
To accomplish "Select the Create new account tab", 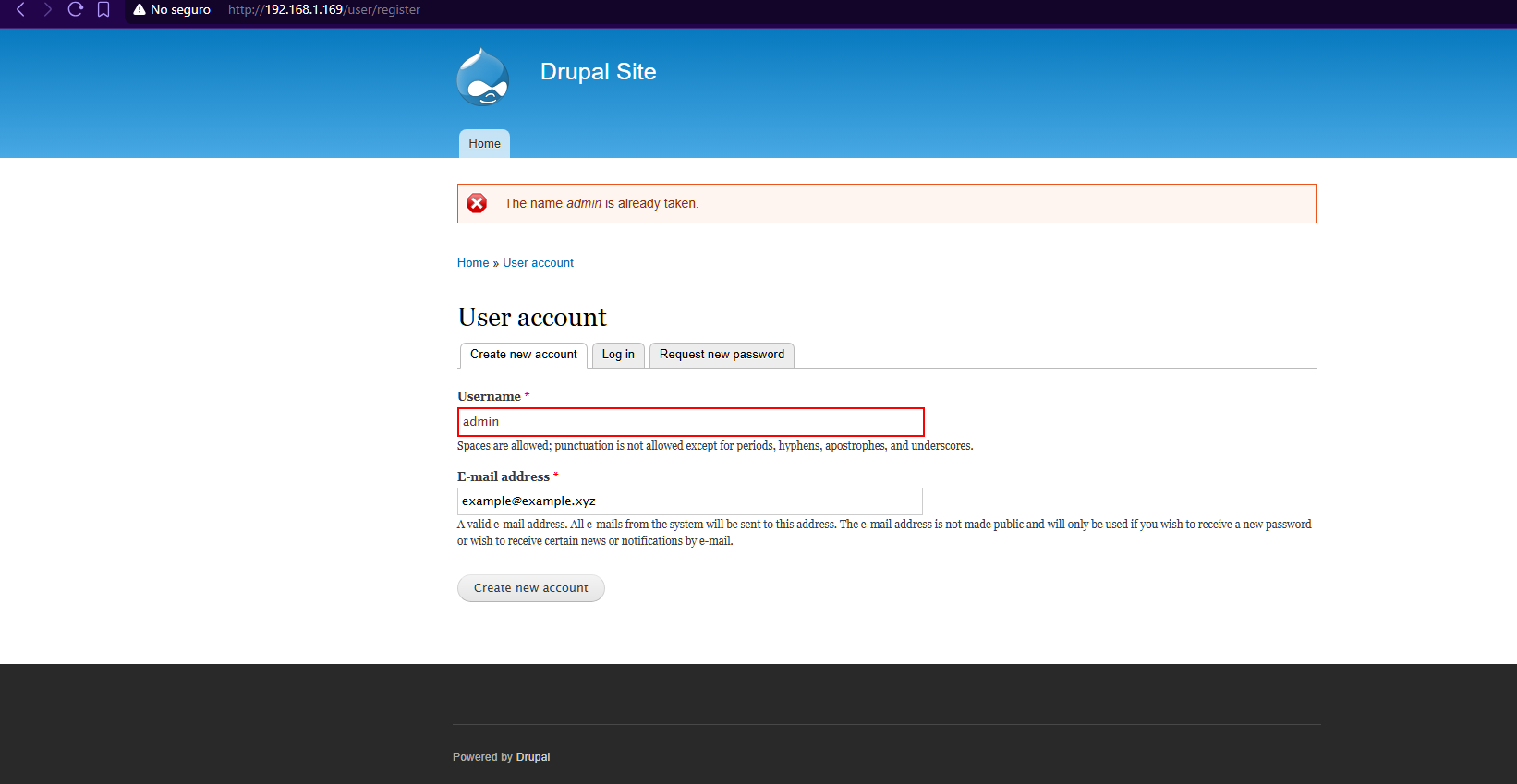I will click(524, 355).
